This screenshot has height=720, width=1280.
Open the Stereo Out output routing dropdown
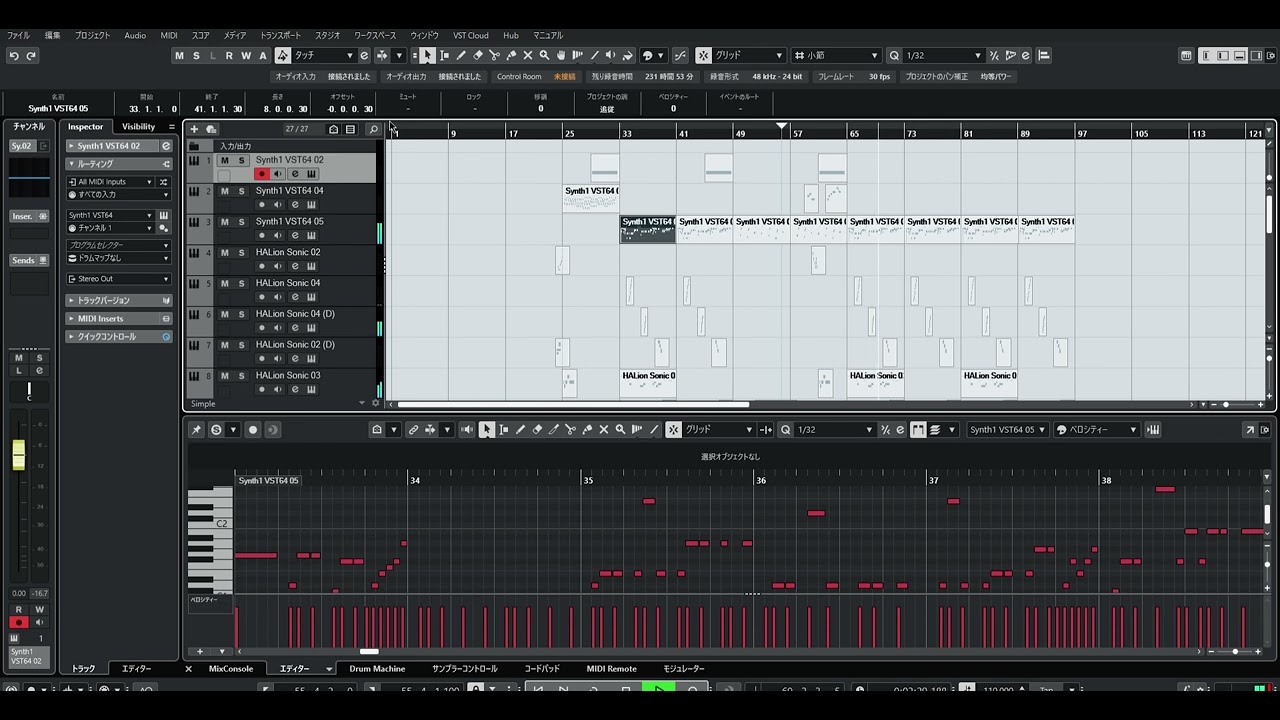[x=119, y=279]
